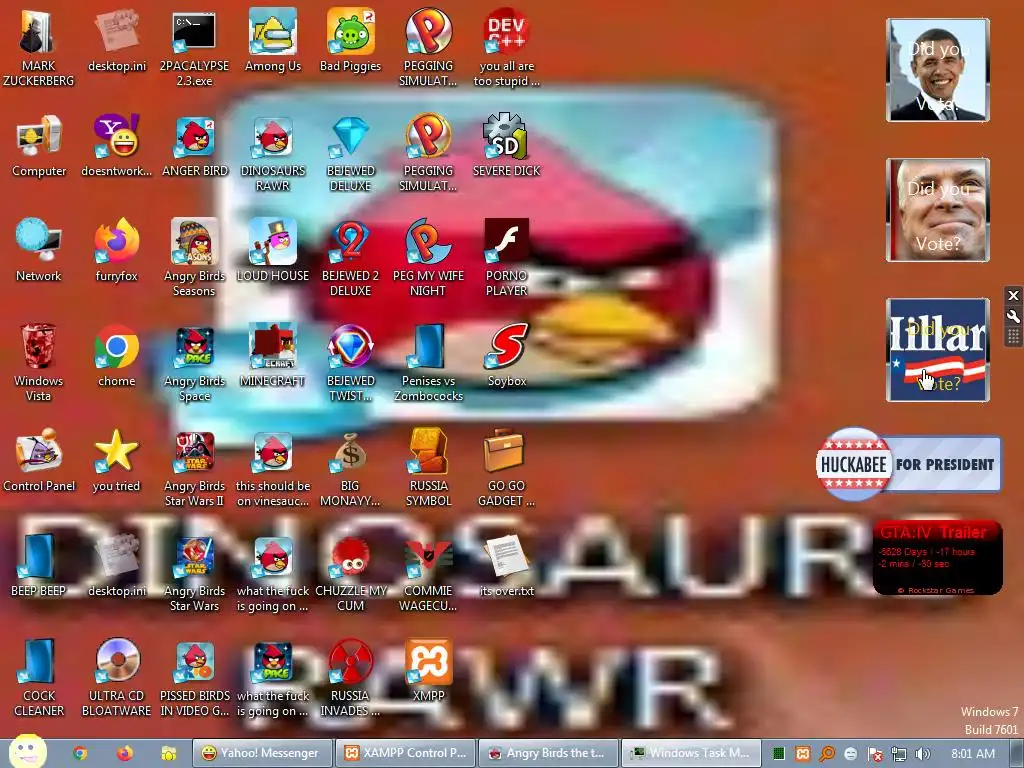Screen dimensions: 1024x768
Task: Click the Hillary 'Did you Vote?' gadget
Action: coord(938,349)
